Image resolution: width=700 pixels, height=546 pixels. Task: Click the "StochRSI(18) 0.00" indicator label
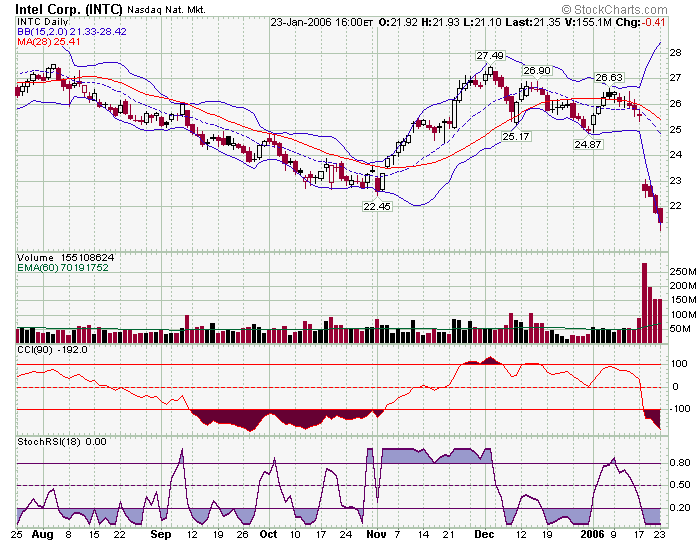[62, 442]
